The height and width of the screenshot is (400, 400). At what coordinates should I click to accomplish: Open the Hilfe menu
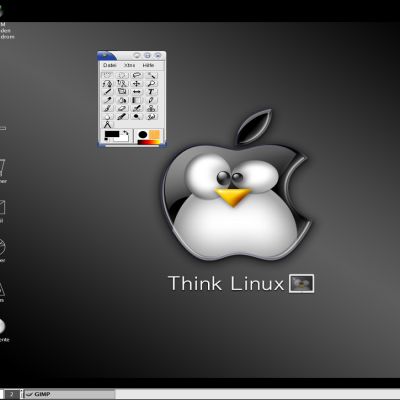(x=148, y=65)
